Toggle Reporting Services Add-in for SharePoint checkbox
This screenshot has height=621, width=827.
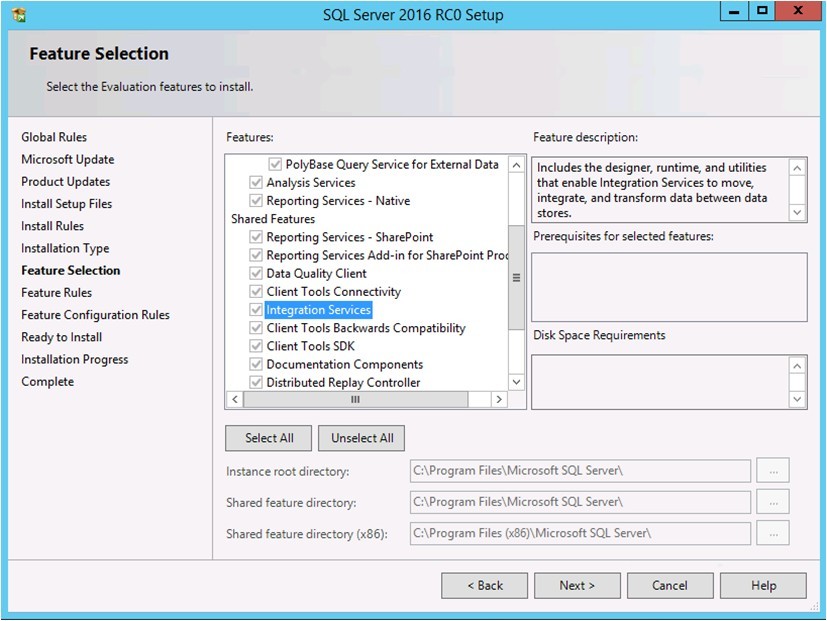pos(256,255)
